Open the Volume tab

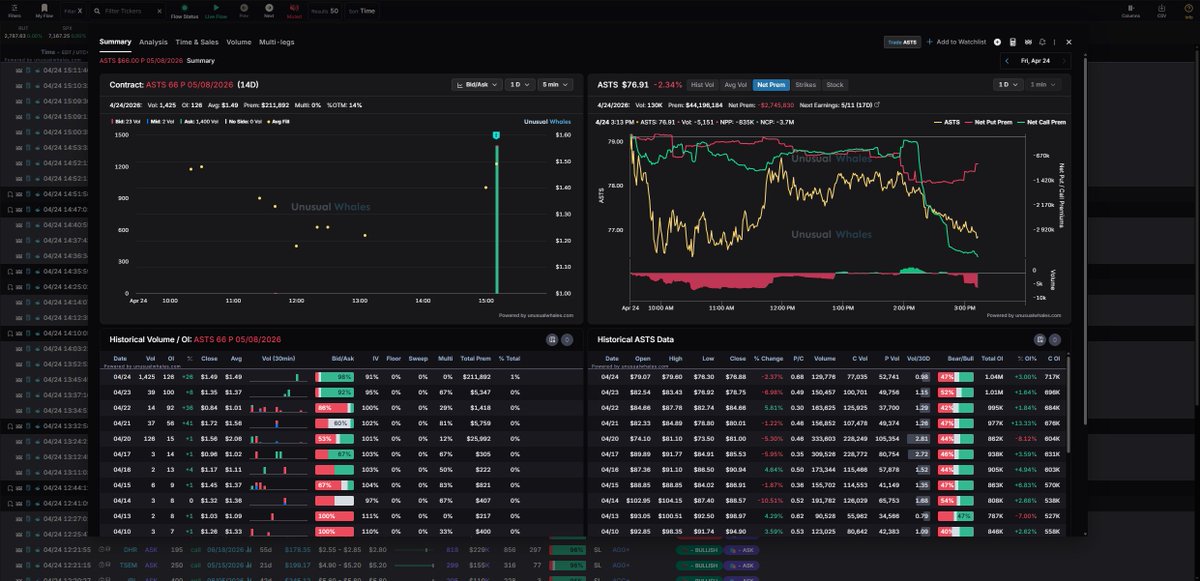239,42
